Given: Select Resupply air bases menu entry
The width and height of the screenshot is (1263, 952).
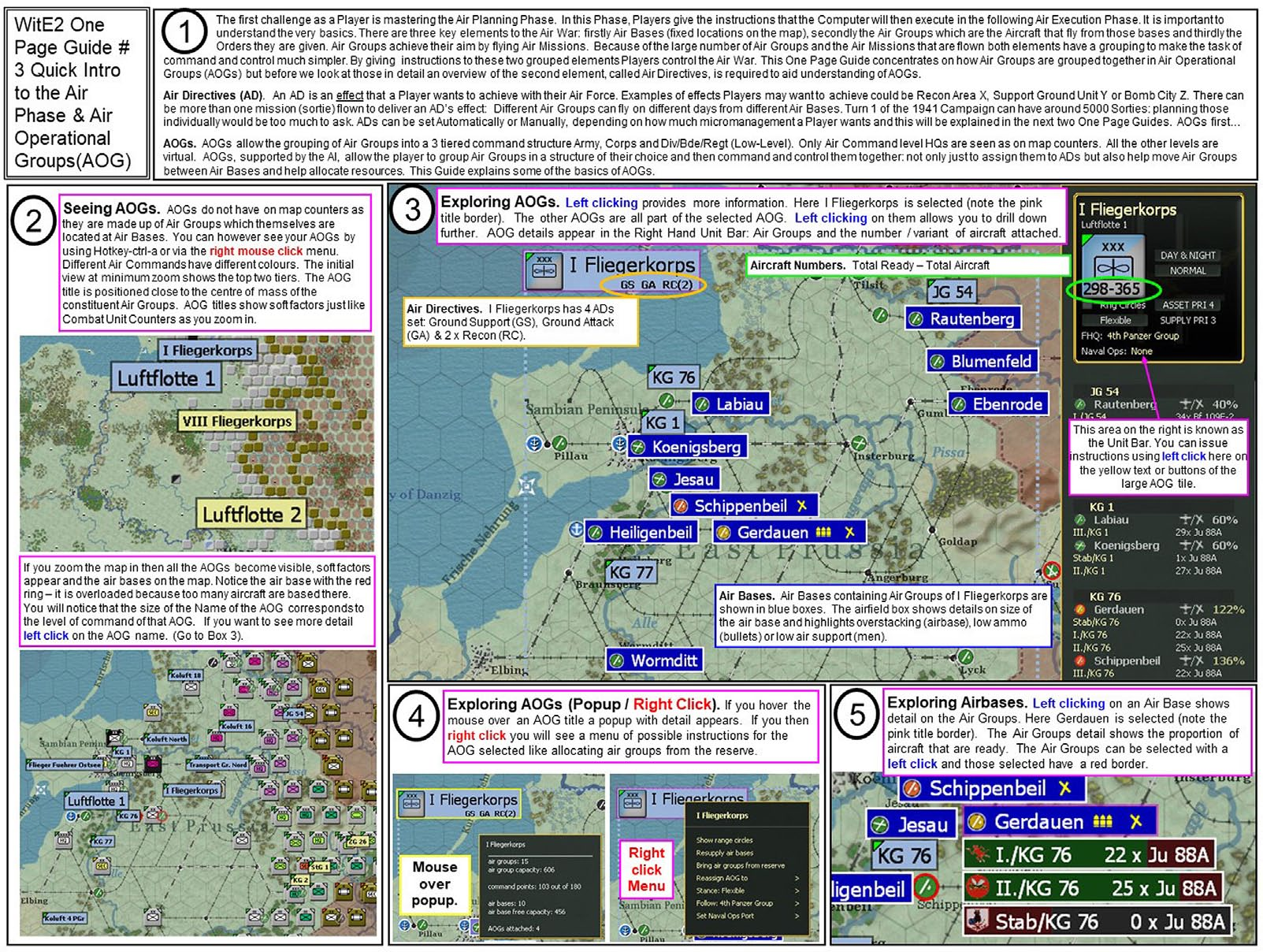Looking at the screenshot, I should [724, 853].
